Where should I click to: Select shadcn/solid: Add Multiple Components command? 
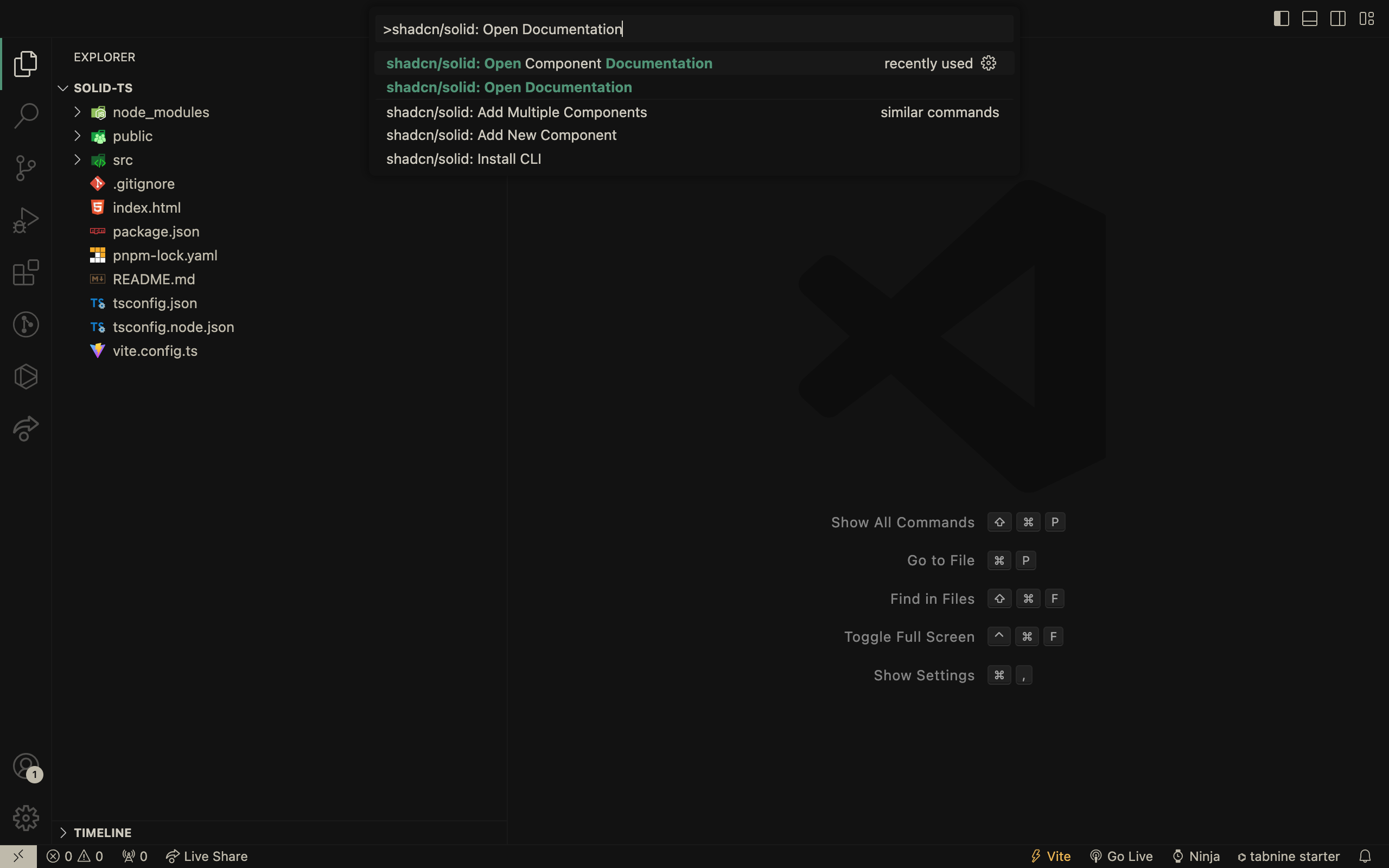[517, 111]
